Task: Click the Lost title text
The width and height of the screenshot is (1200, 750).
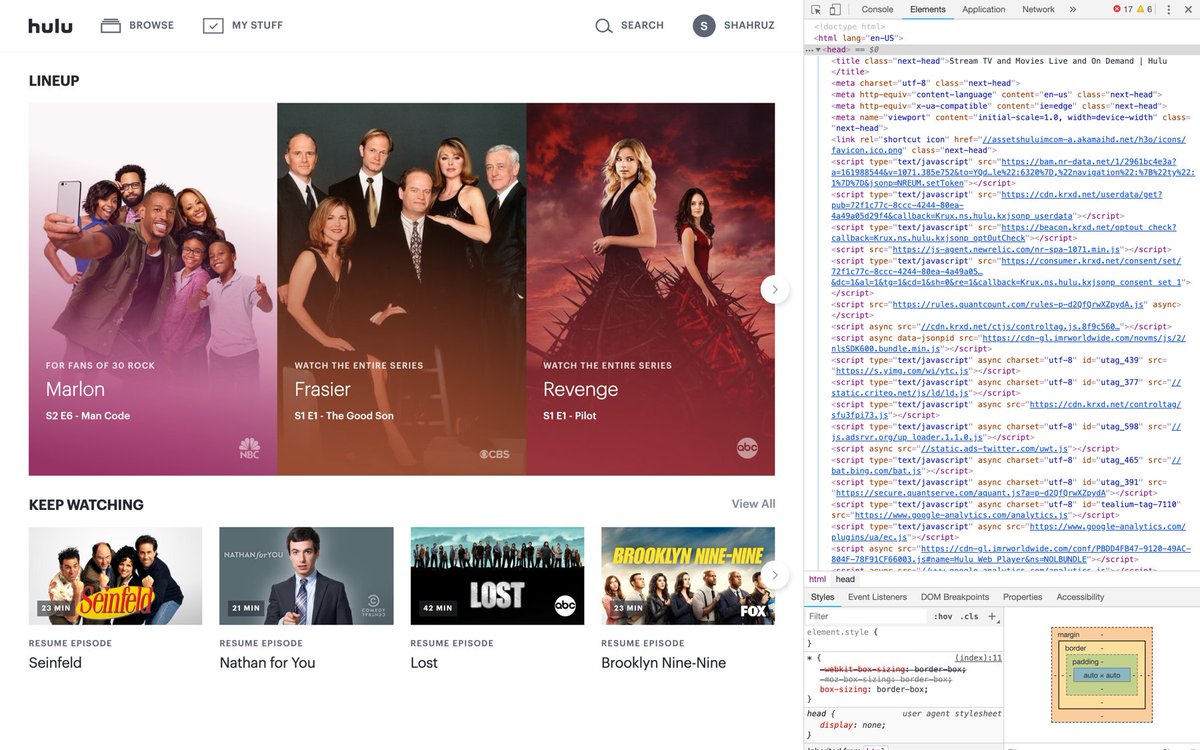Action: point(424,663)
